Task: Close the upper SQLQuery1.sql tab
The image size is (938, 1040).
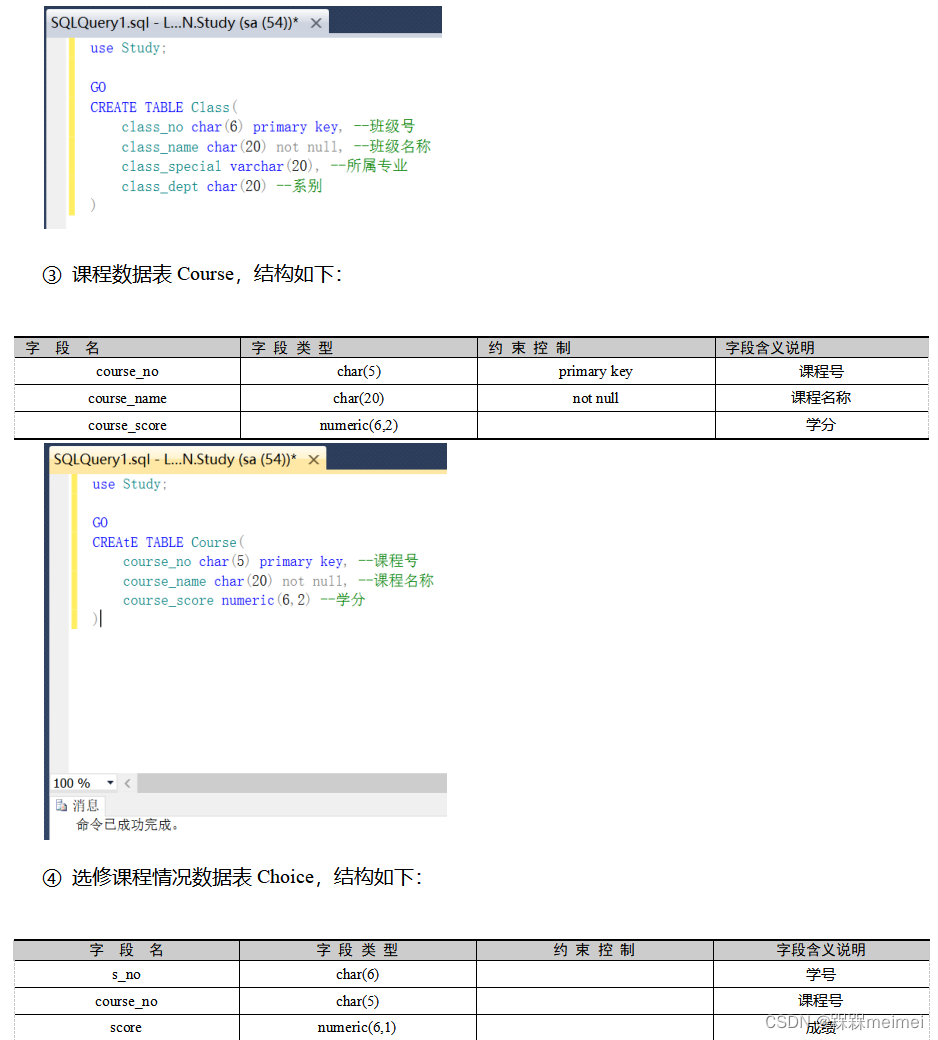Action: pos(316,23)
